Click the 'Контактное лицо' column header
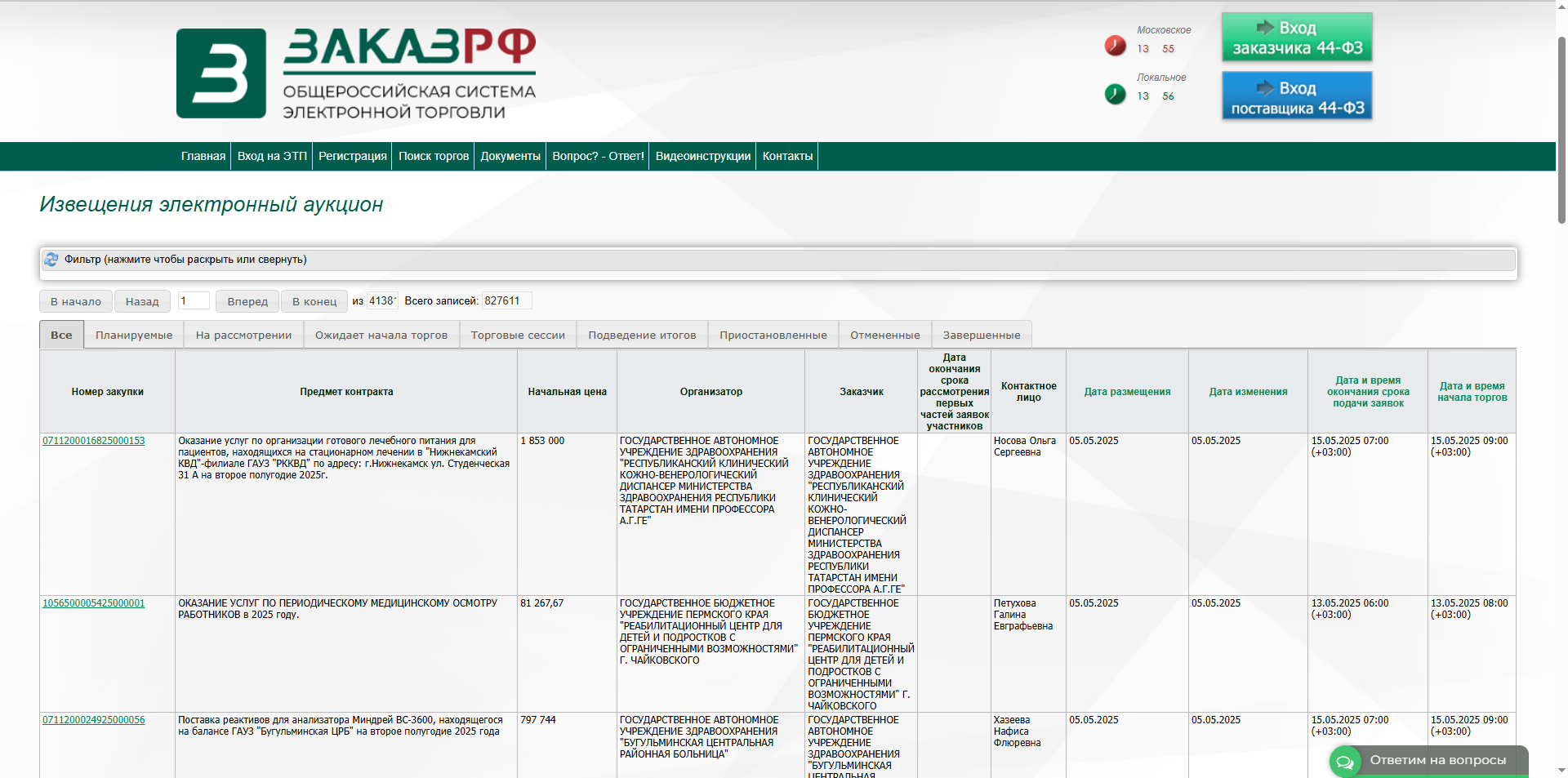Viewport: 1568px width, 778px height. click(1028, 392)
